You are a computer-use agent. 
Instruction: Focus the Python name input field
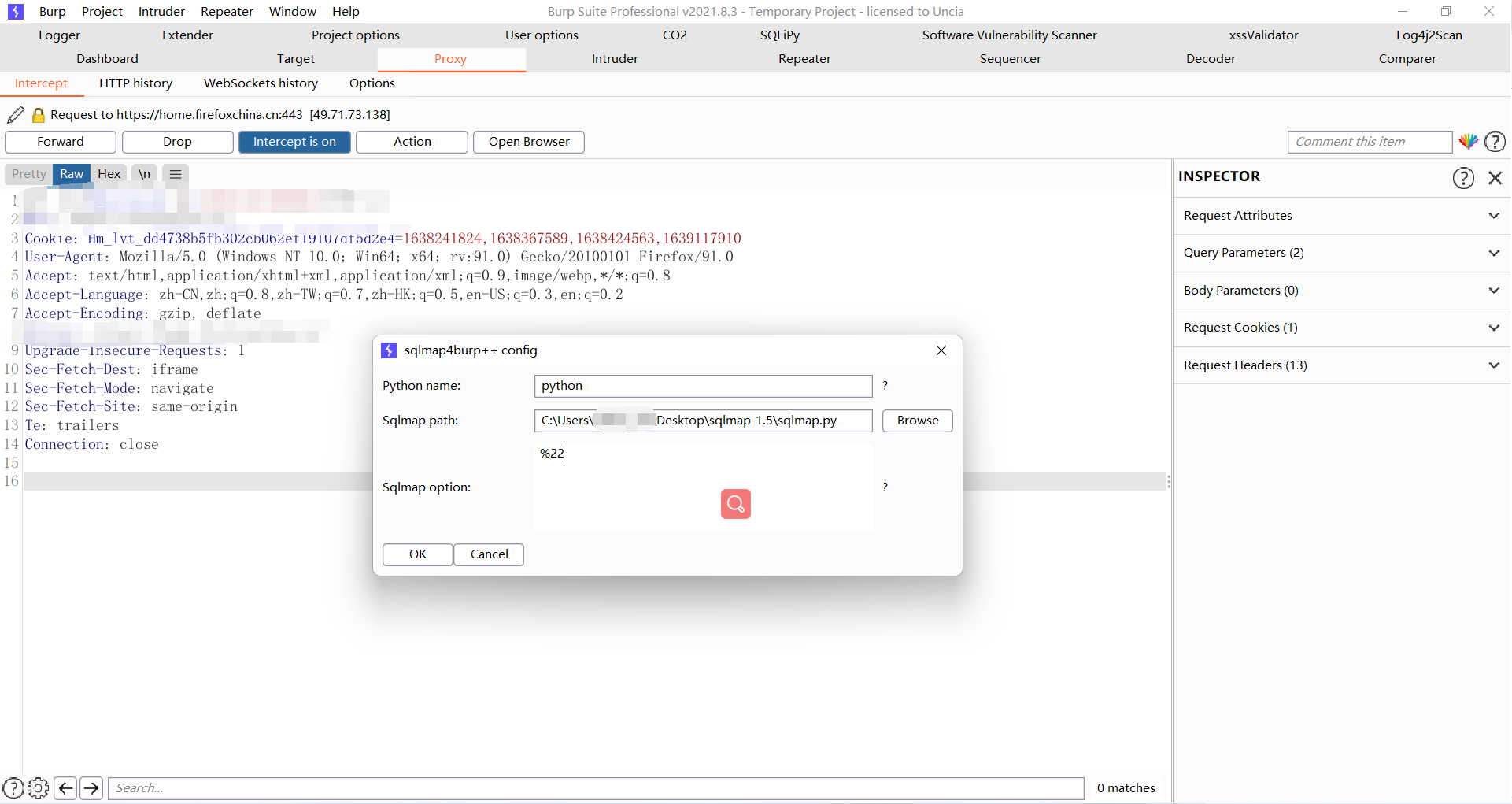(x=704, y=386)
